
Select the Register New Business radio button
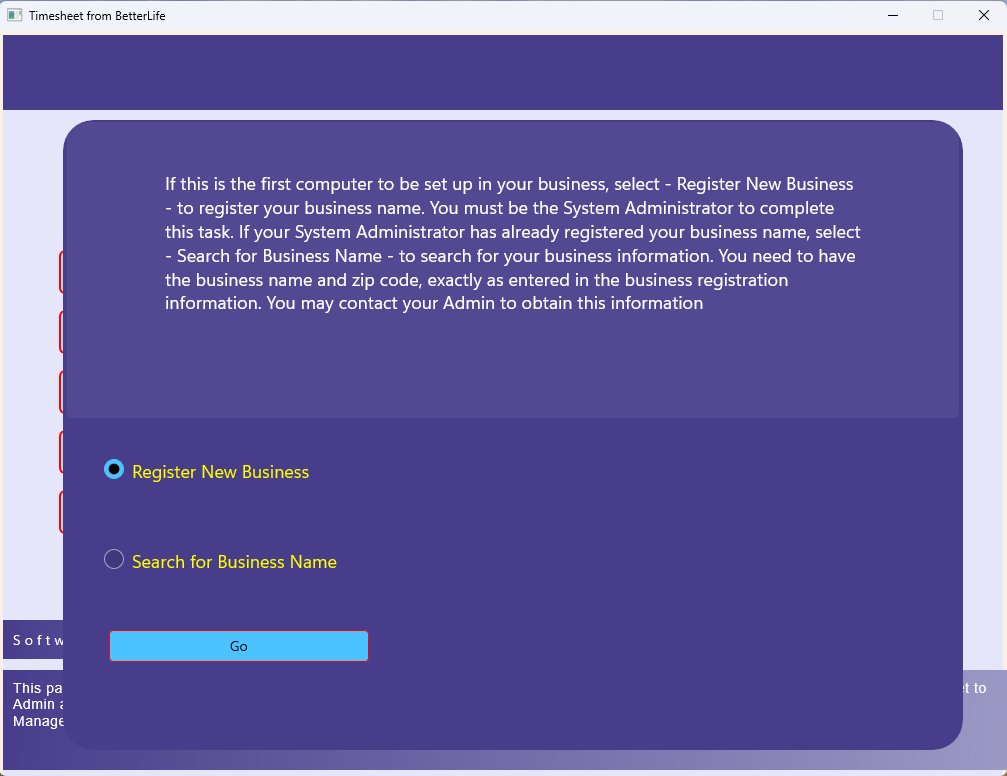114,469
